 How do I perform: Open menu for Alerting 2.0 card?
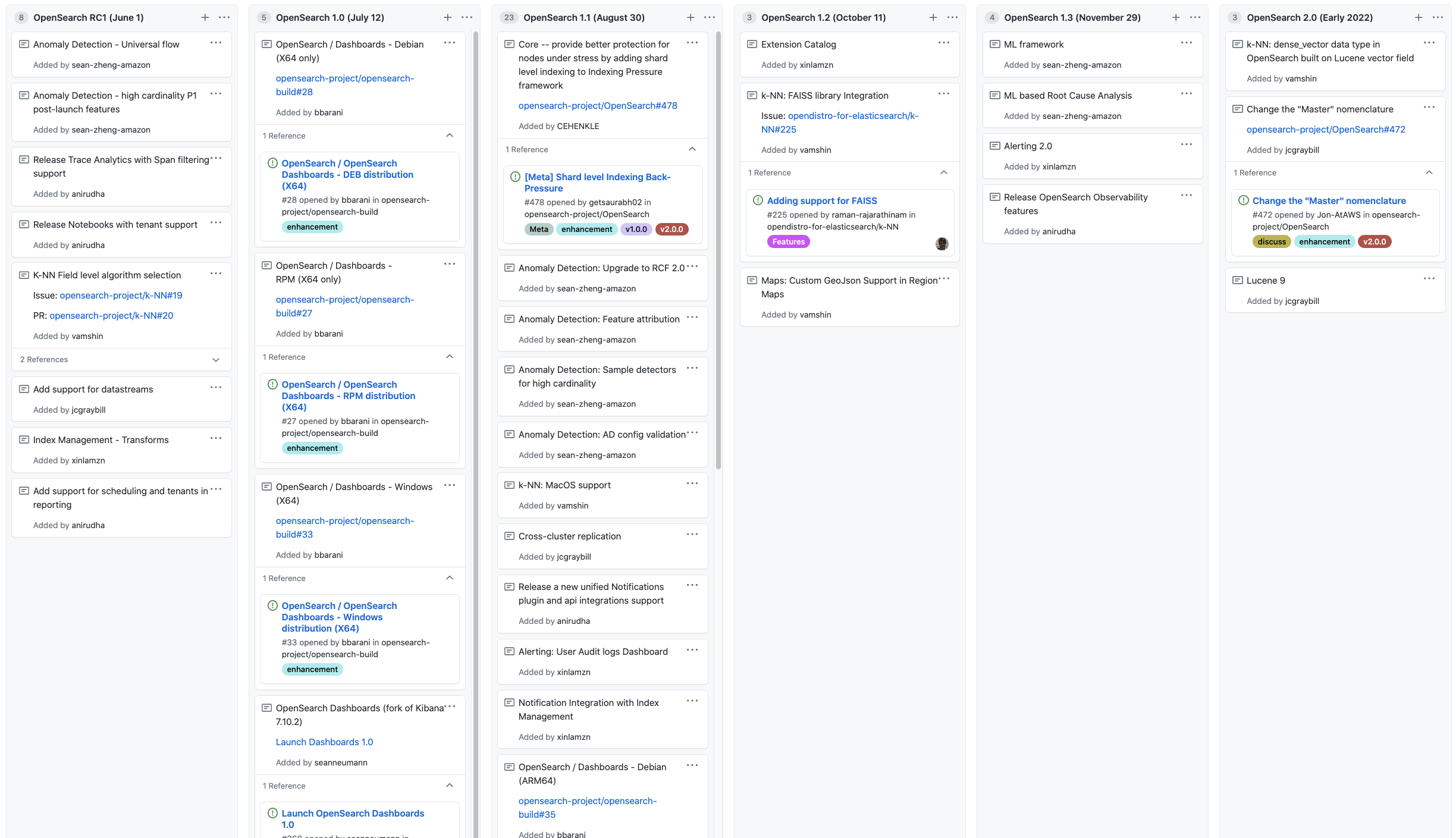(x=1187, y=145)
